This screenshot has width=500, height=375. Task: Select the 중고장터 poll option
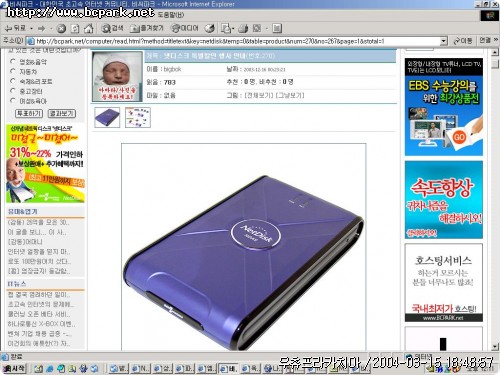(x=13, y=91)
